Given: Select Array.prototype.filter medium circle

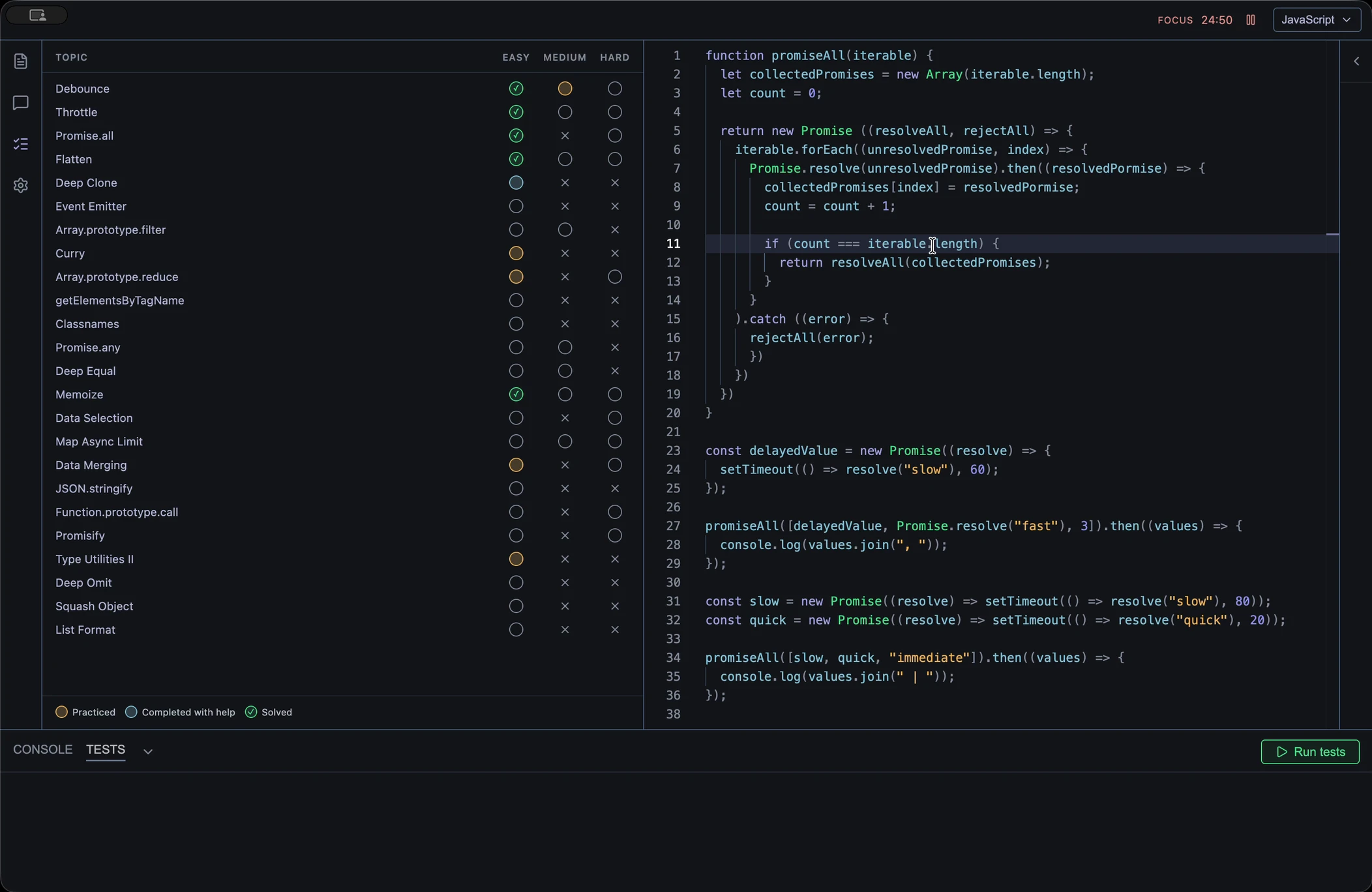Looking at the screenshot, I should (565, 230).
